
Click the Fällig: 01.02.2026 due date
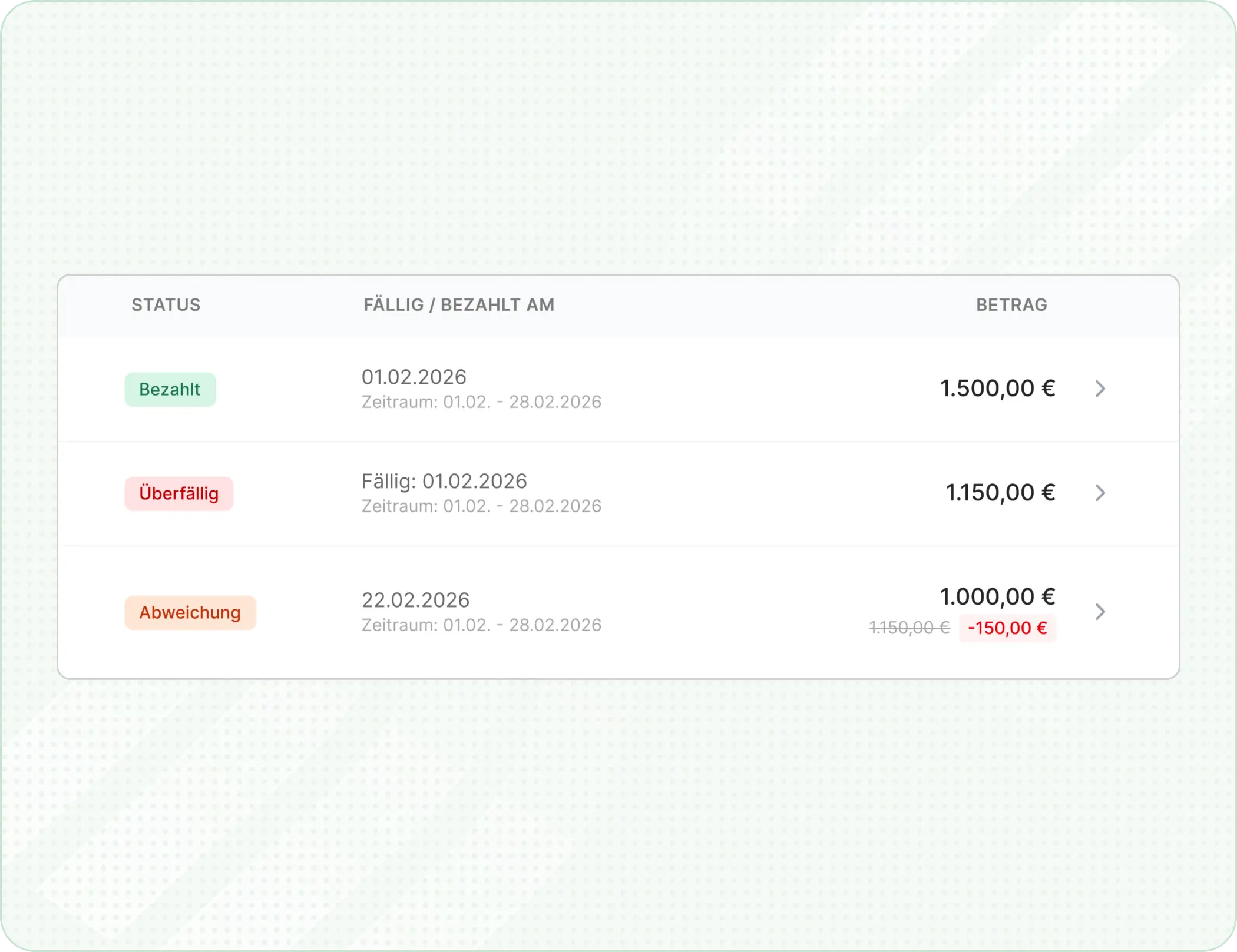pyautogui.click(x=444, y=482)
